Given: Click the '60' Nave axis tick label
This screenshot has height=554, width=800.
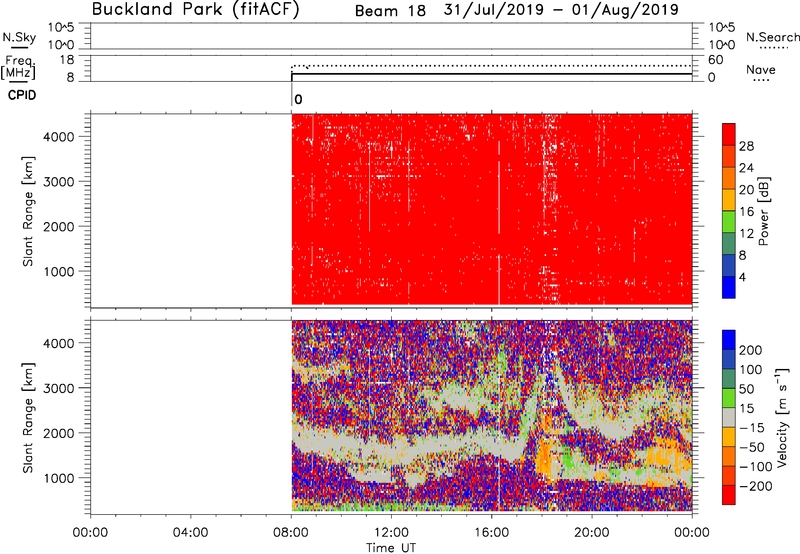Looking at the screenshot, I should [x=715, y=60].
